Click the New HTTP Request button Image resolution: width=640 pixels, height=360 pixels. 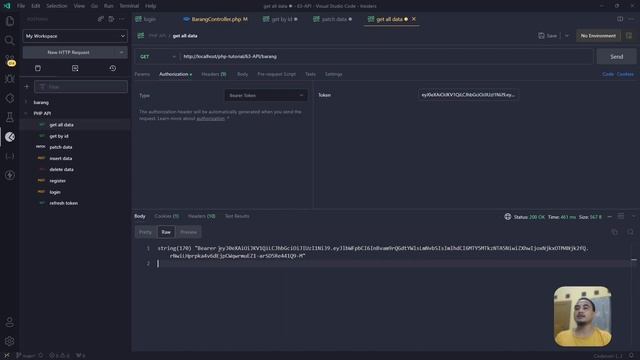pos(69,52)
